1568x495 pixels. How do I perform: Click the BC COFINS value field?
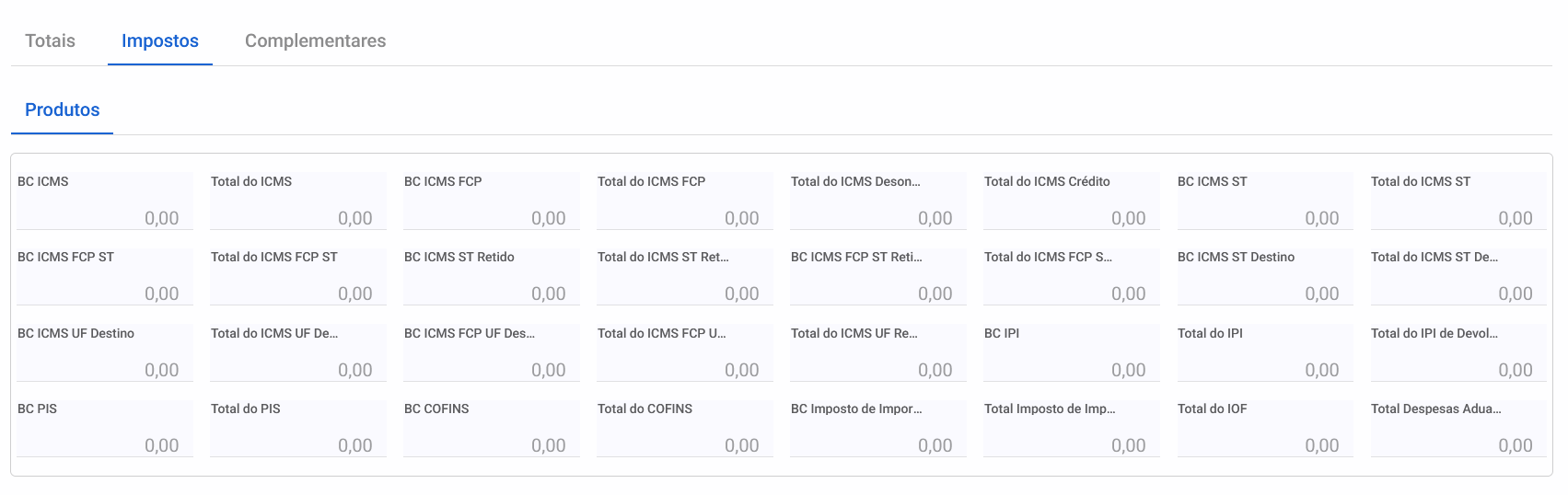point(492,428)
